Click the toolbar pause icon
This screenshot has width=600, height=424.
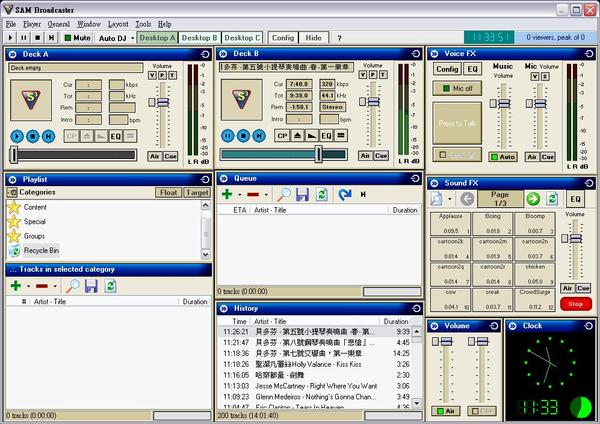point(24,38)
